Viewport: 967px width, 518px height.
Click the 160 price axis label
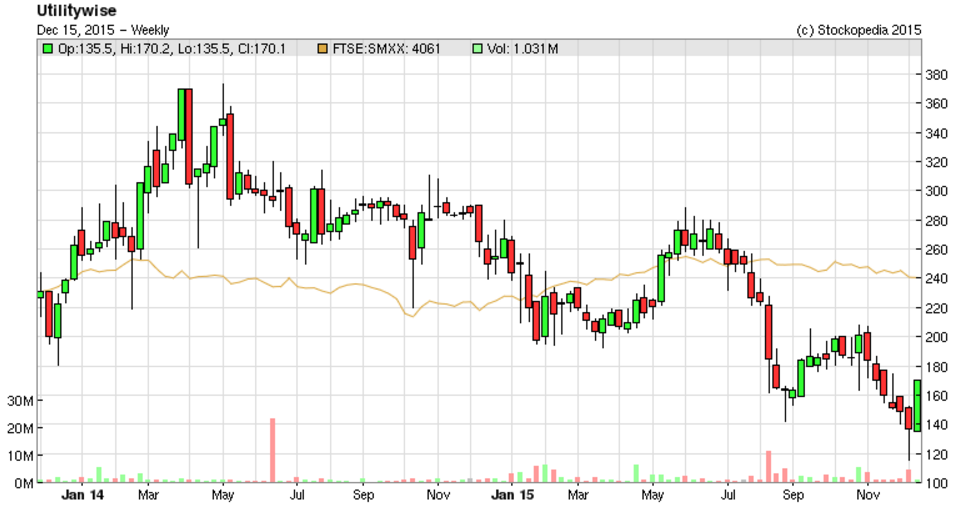(936, 396)
